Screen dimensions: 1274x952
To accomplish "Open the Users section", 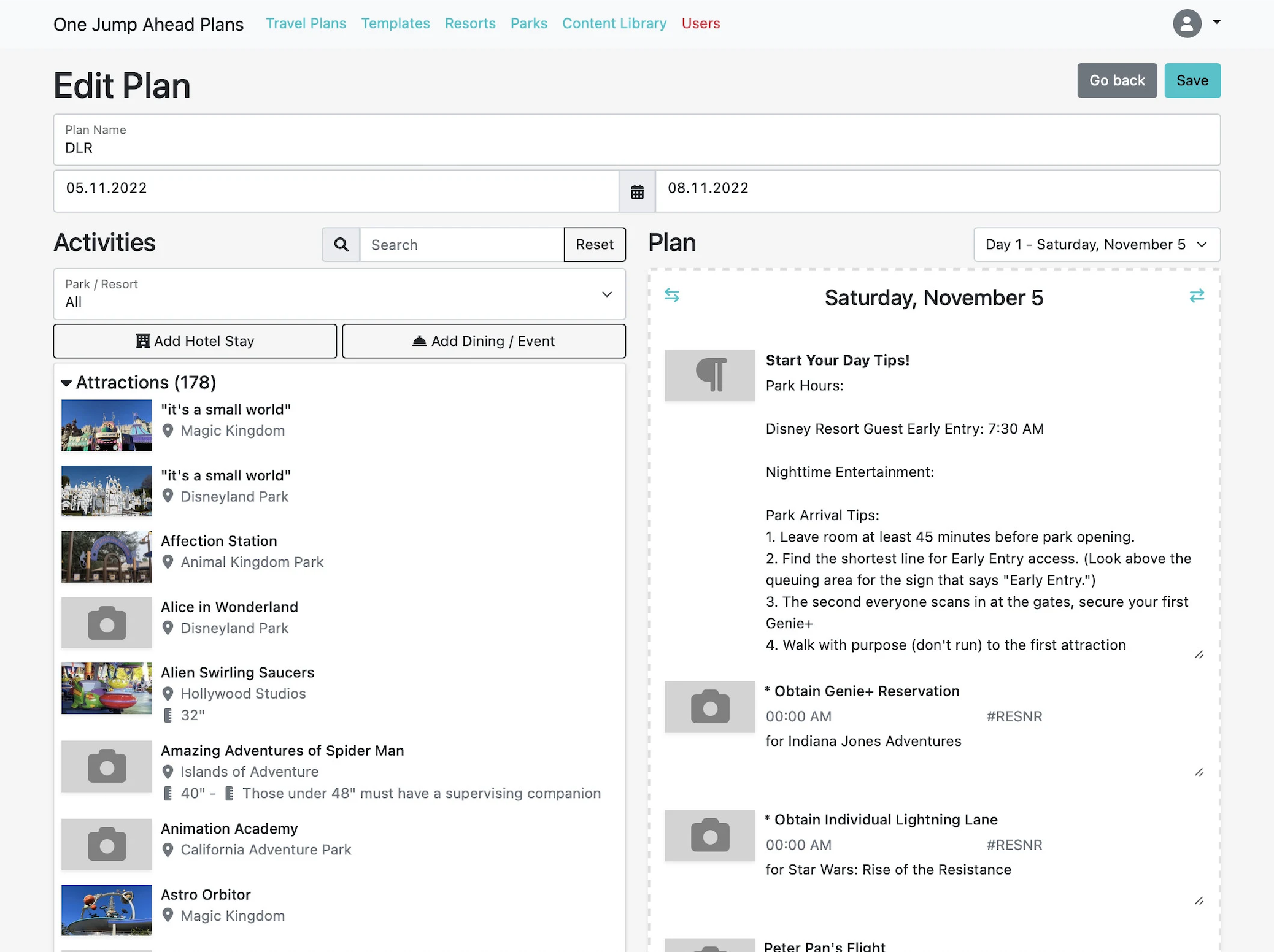I will pyautogui.click(x=700, y=23).
